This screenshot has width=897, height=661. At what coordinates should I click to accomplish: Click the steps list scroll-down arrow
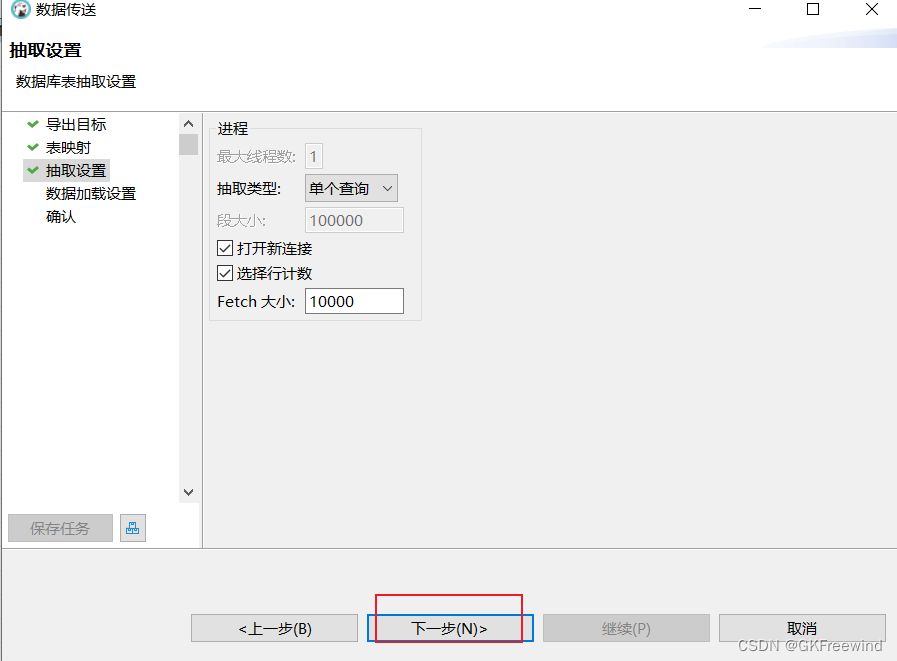click(188, 492)
